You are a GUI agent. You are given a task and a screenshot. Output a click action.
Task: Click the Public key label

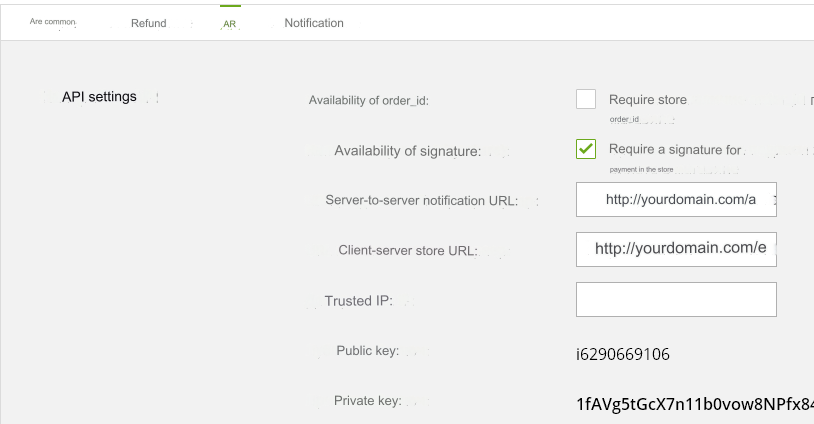click(x=367, y=351)
